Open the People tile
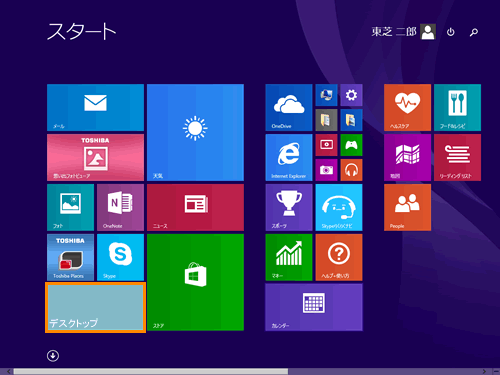This screenshot has height=375, width=500. pyautogui.click(x=407, y=207)
